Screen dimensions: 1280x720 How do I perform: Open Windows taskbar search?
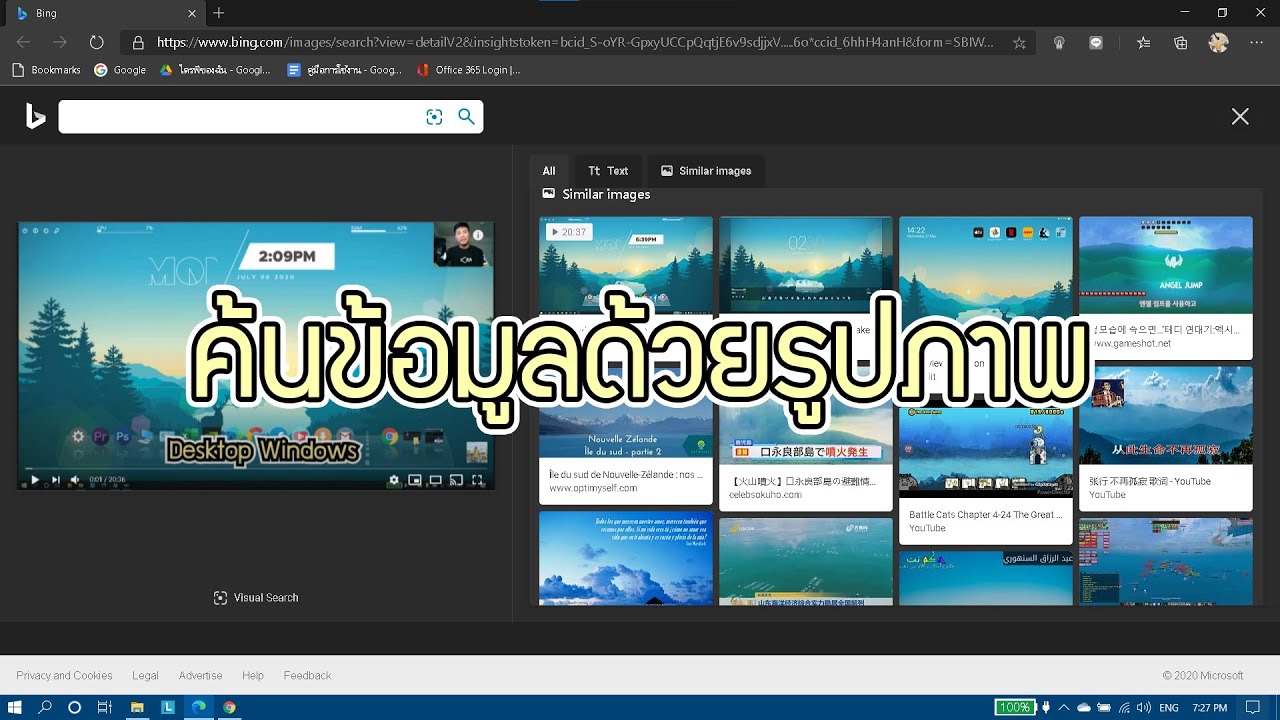45,707
